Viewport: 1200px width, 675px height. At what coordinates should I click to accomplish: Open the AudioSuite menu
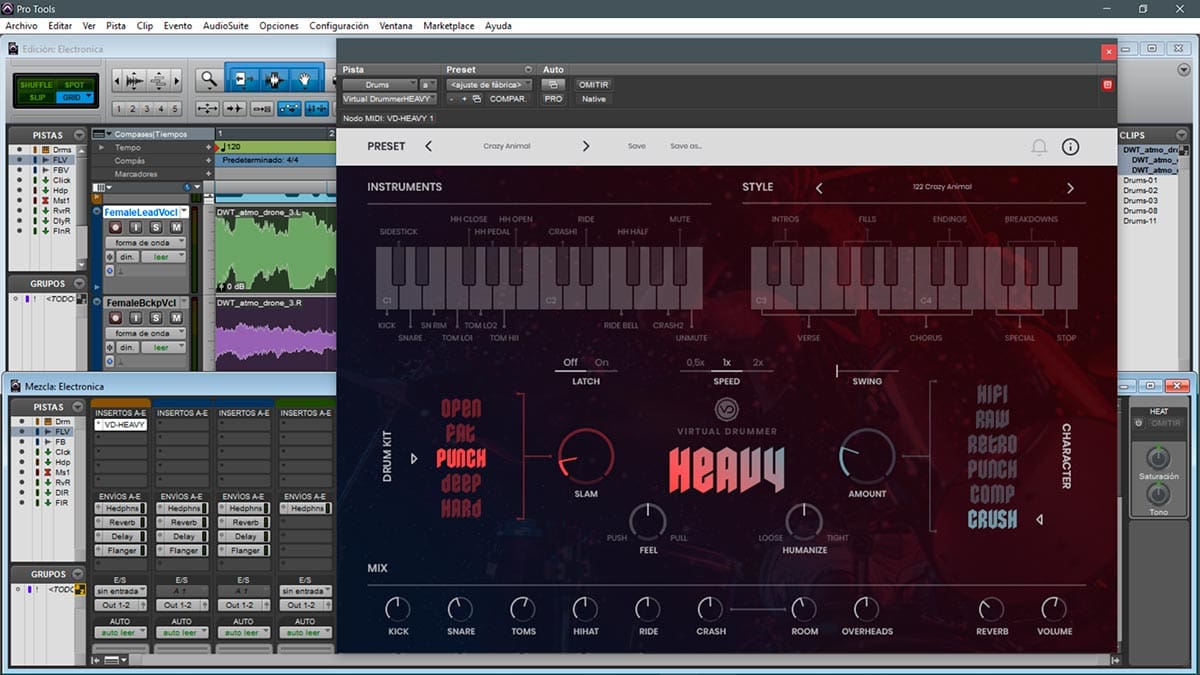(226, 25)
